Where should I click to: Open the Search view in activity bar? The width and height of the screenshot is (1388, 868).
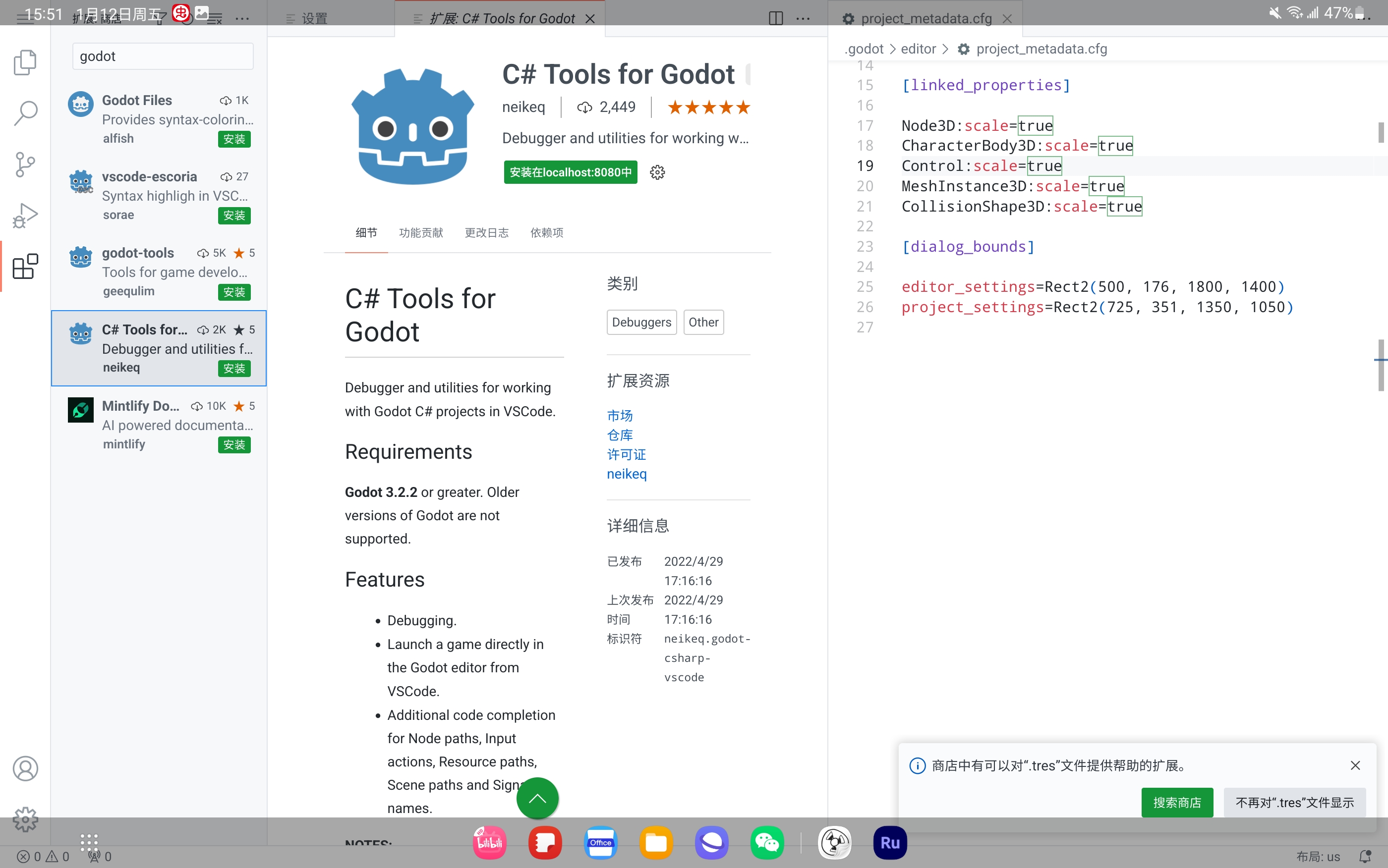pos(25,113)
